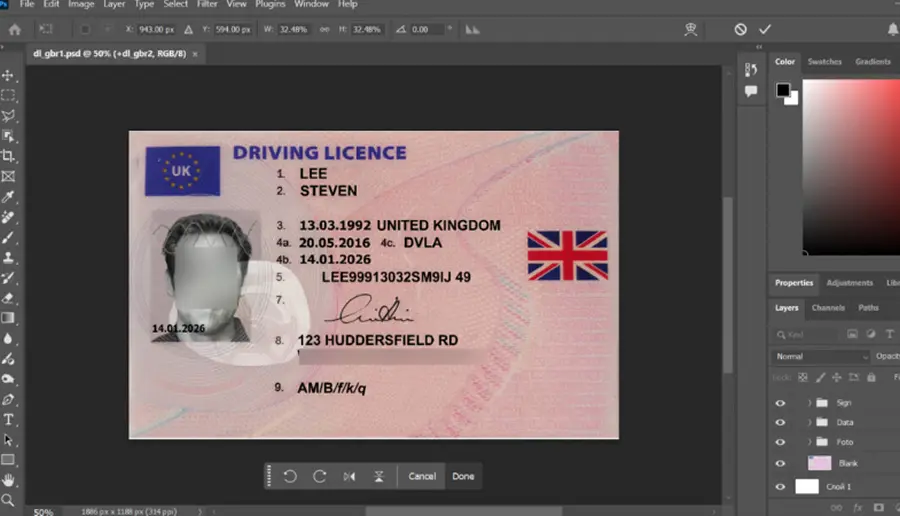Click the black foreground color swatch
Screen dimensions: 900x516
coord(782,90)
